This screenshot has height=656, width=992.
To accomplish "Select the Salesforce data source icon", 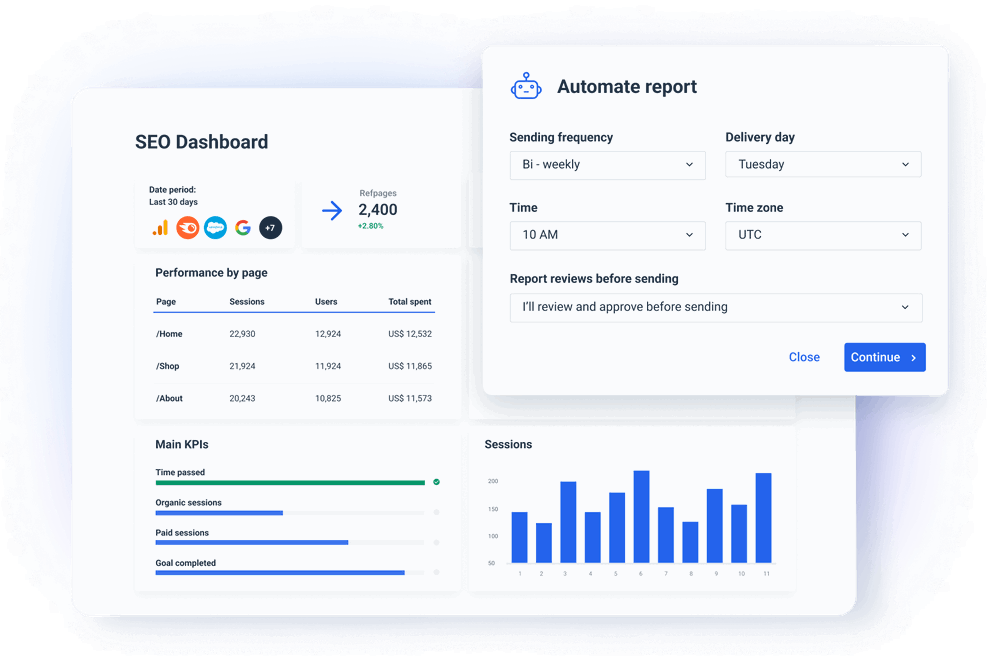I will pos(215,228).
